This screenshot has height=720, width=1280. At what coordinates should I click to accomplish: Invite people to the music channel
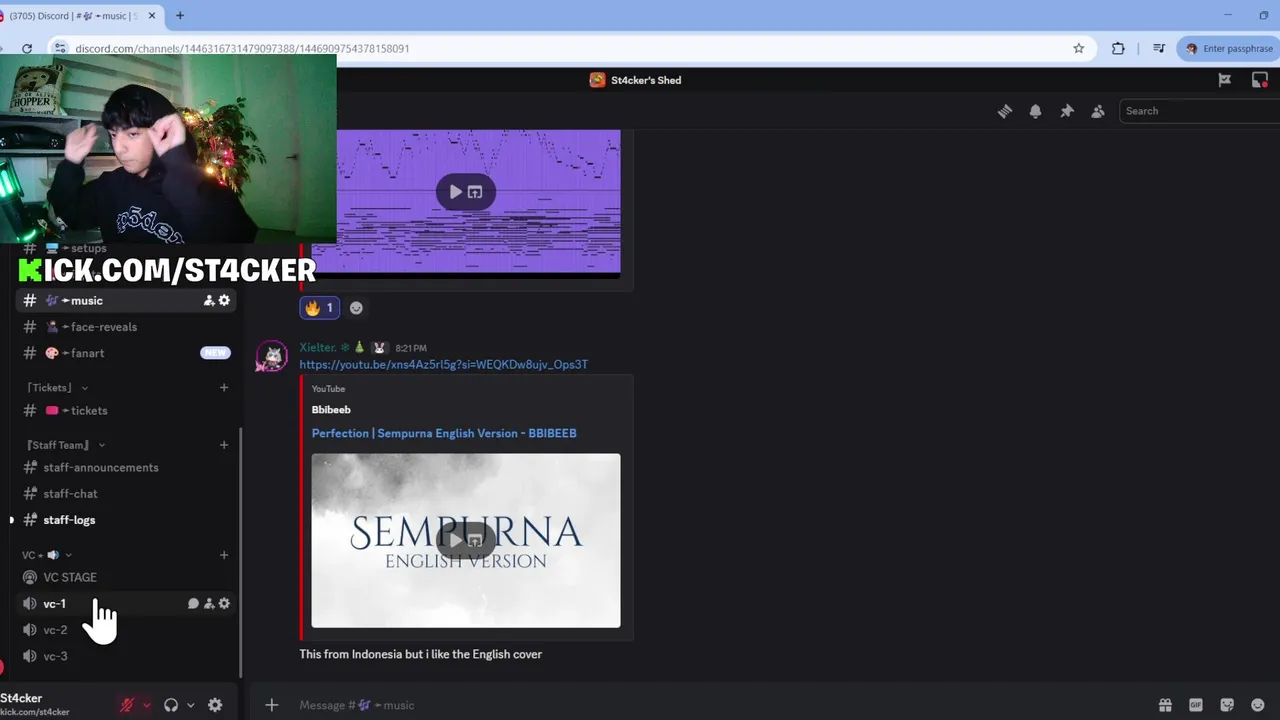(209, 300)
